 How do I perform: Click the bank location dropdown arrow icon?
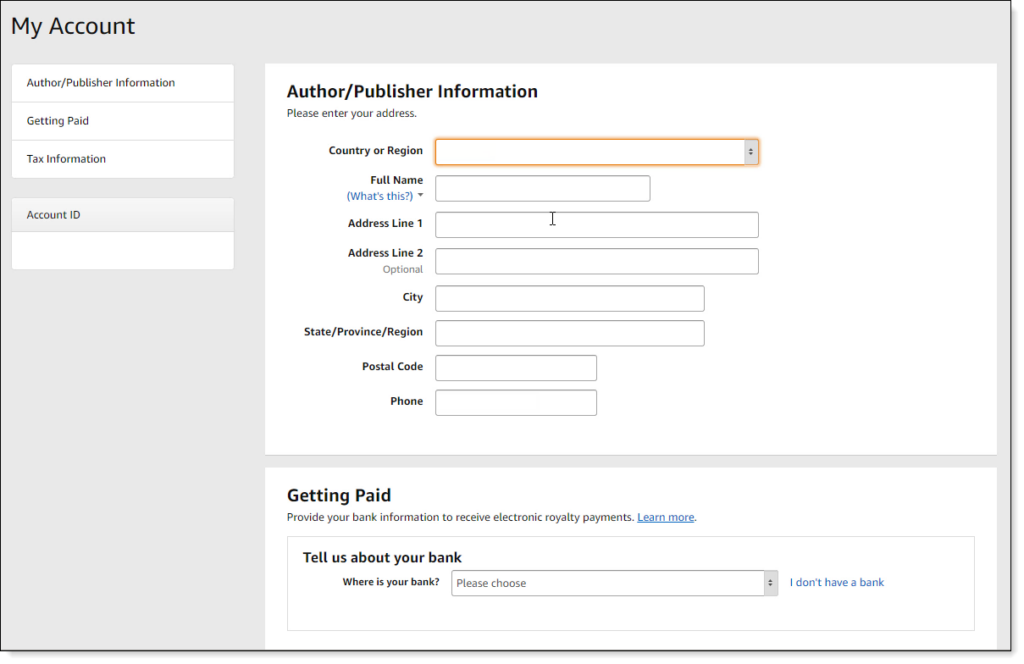[x=770, y=583]
